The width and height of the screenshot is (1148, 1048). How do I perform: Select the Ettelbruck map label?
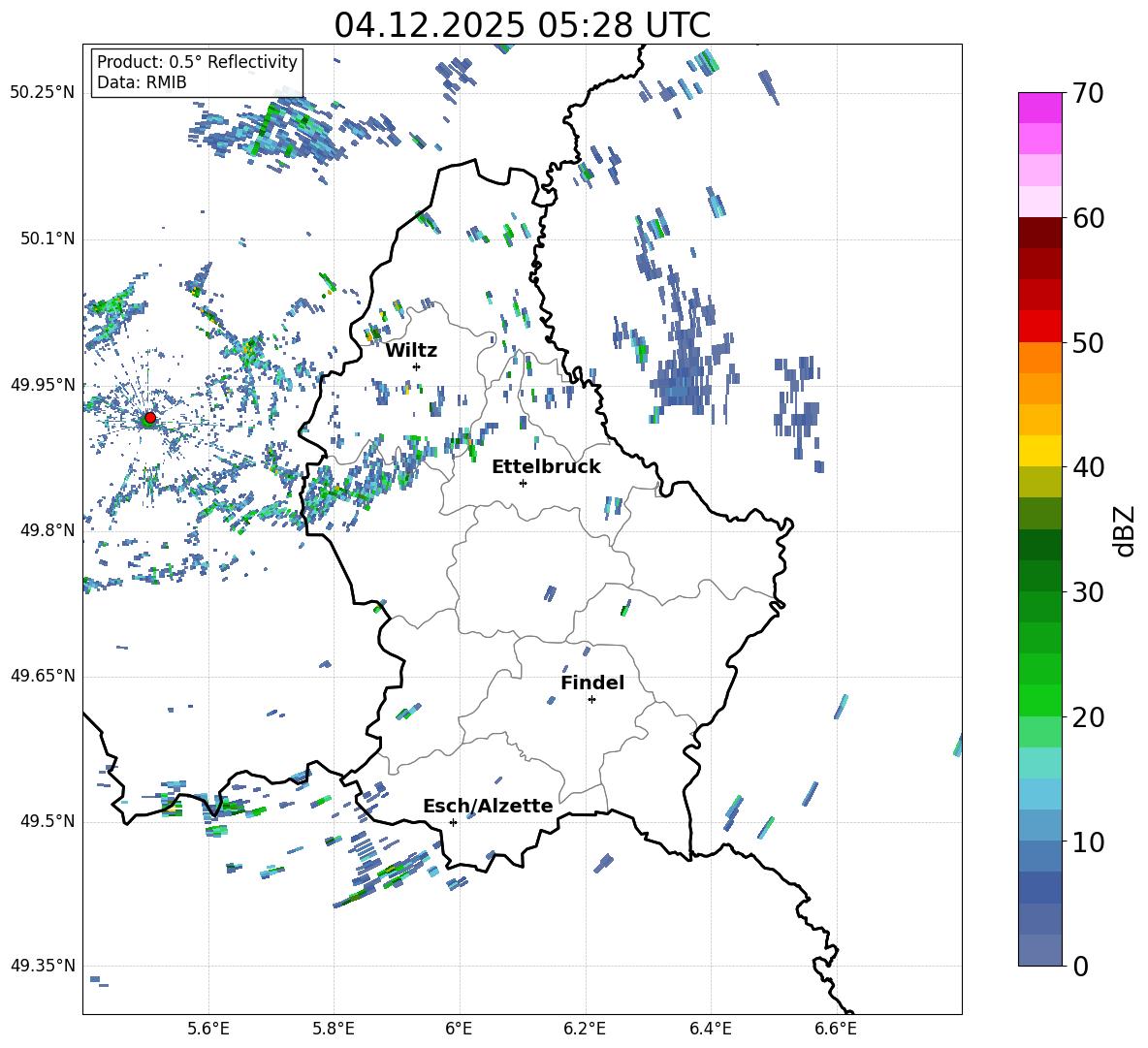click(546, 466)
